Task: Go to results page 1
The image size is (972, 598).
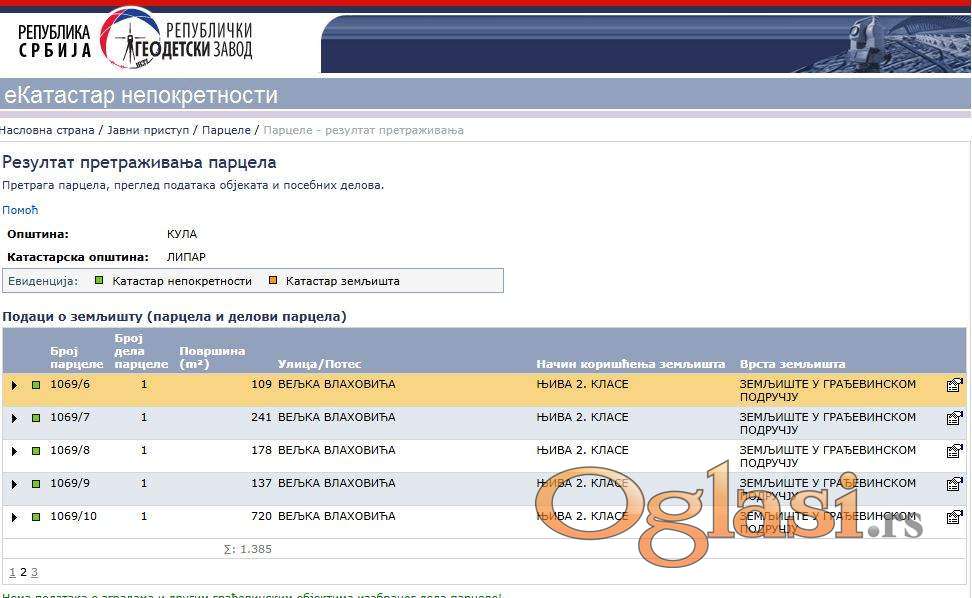Action: point(12,573)
